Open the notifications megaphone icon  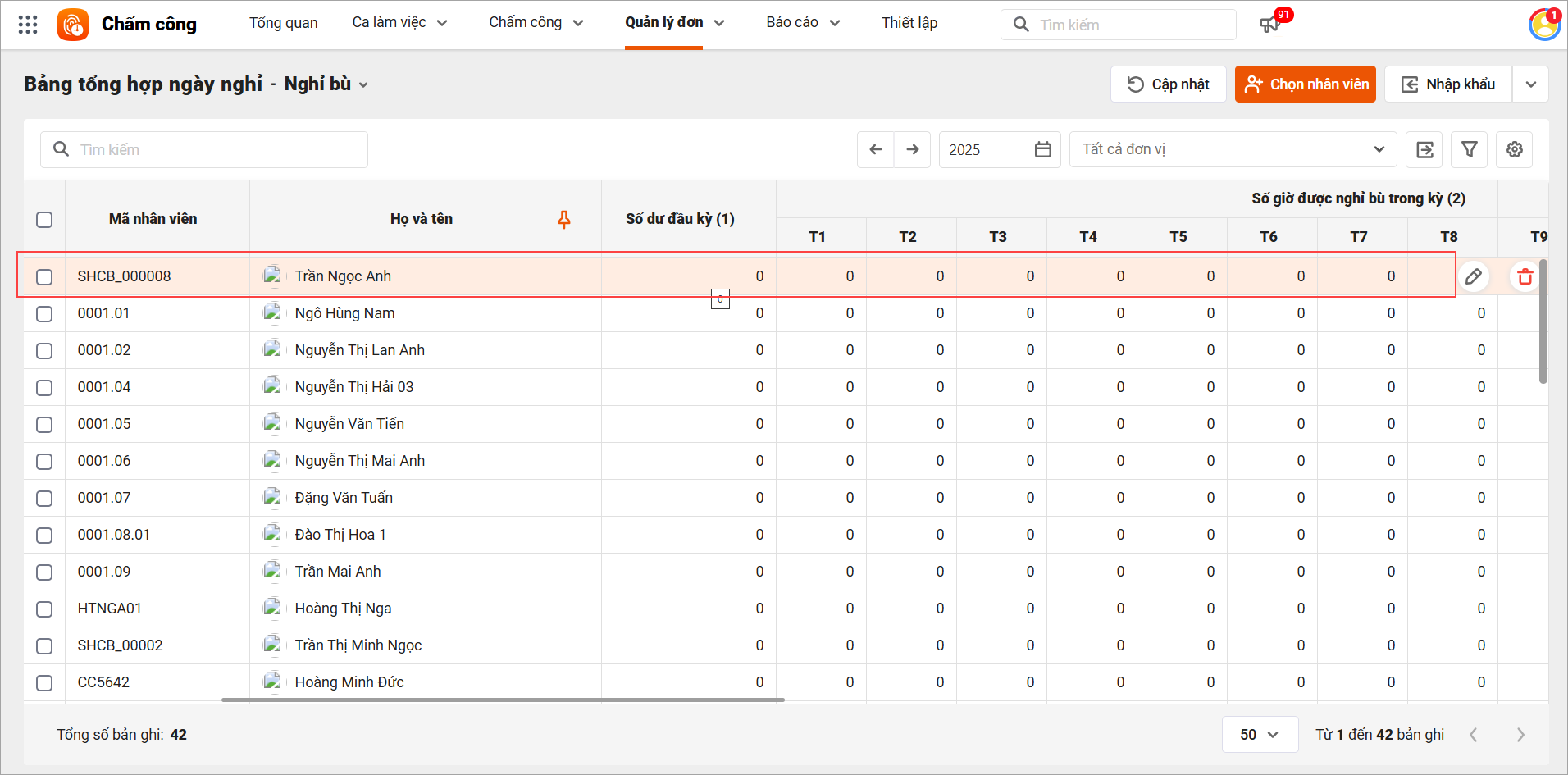pyautogui.click(x=1269, y=25)
